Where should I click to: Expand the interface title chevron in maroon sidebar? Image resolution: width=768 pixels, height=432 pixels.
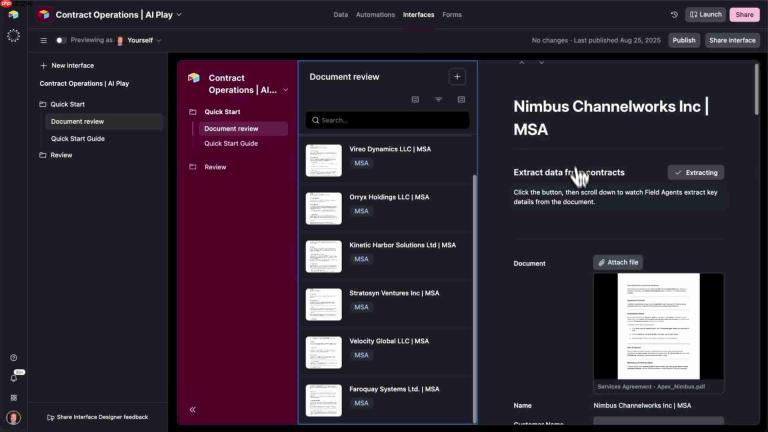(286, 90)
